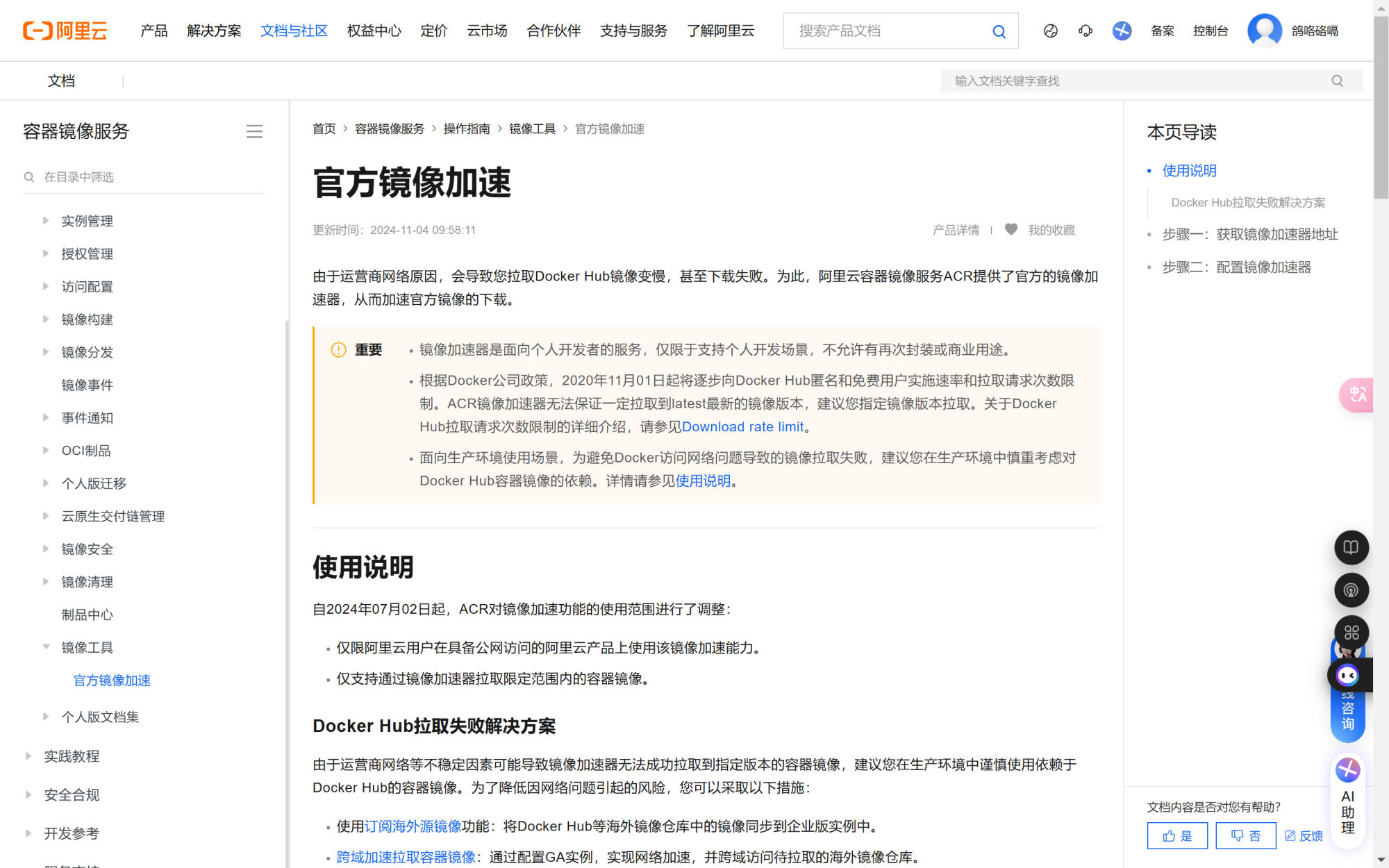Screen dimensions: 1389x868
Task: Open the 支持与服务 top menu
Action: (633, 31)
